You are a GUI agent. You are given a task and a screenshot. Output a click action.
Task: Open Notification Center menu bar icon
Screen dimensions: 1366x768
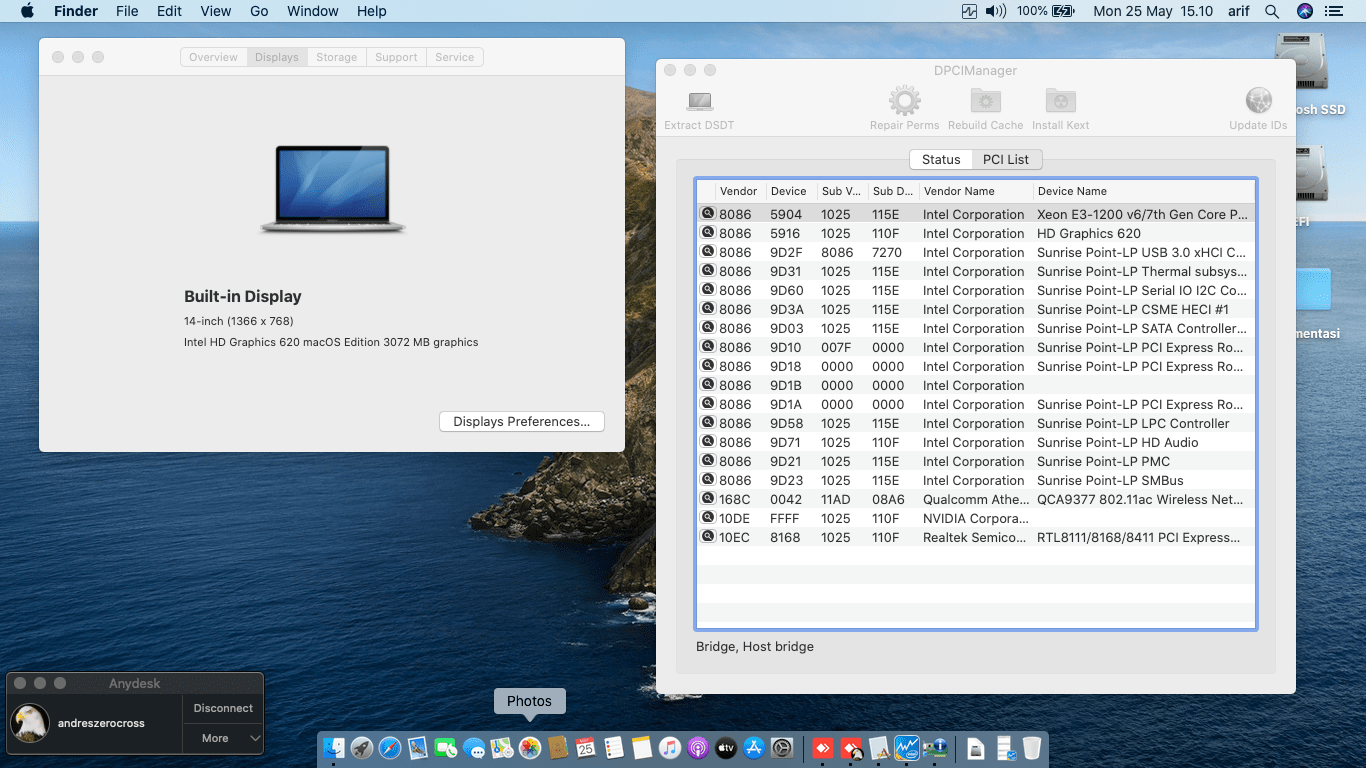(x=1335, y=11)
